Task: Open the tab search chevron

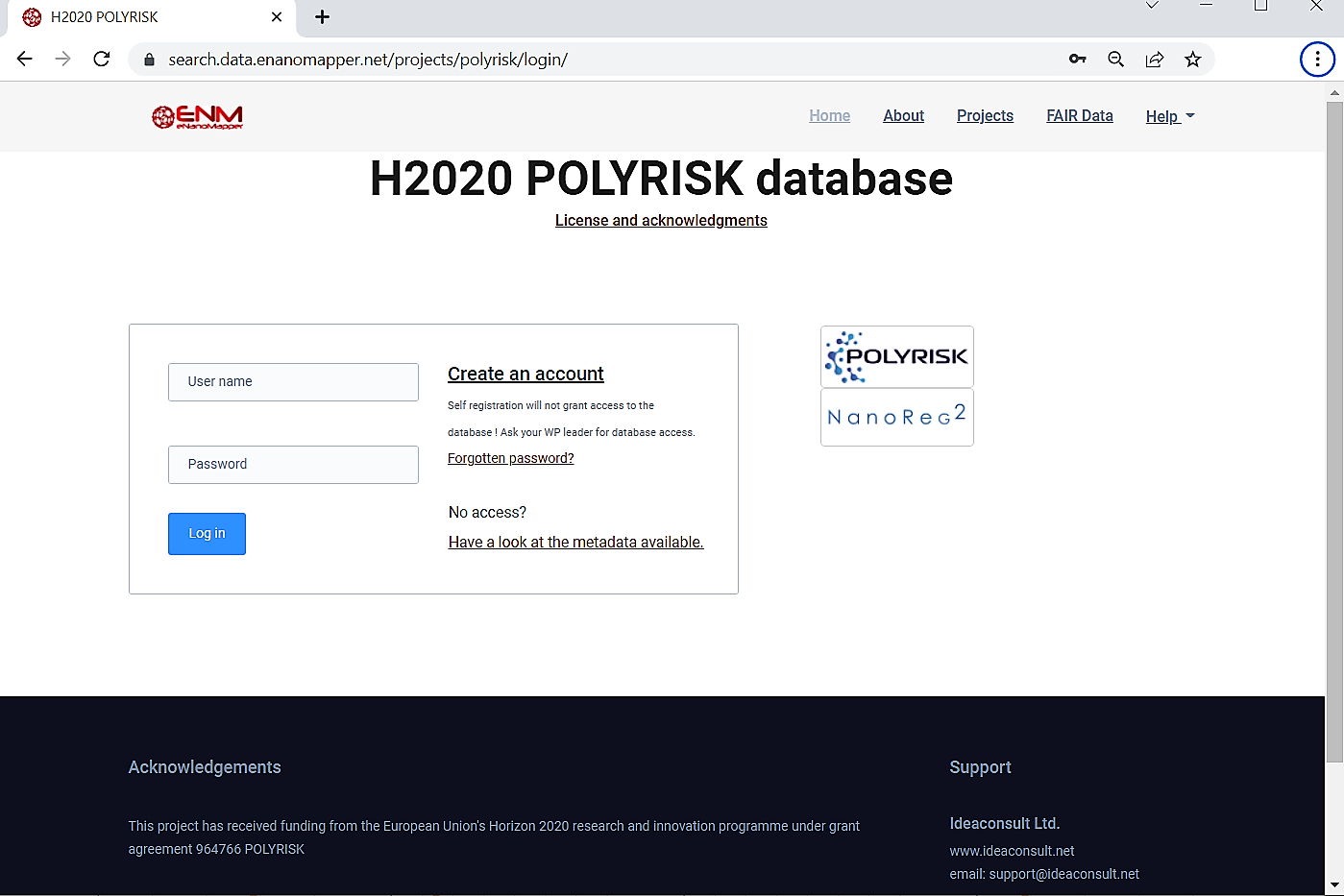Action: (x=1152, y=6)
